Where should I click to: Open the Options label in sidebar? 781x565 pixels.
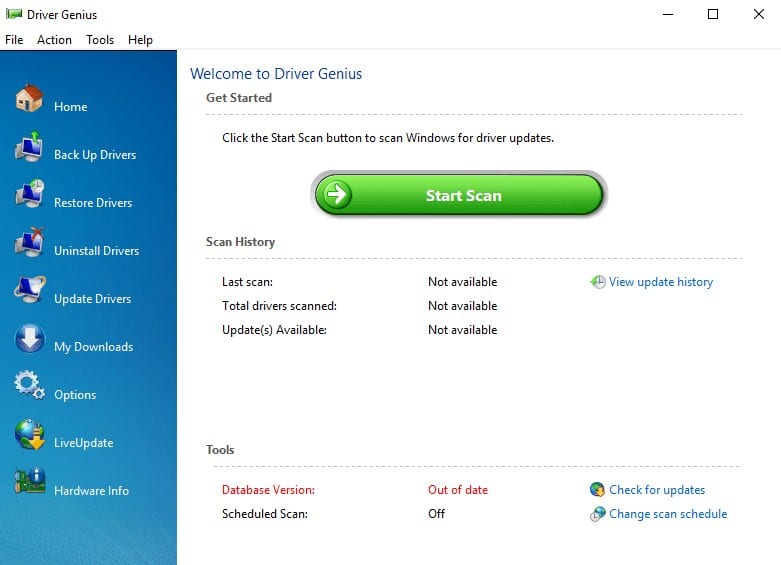pos(75,395)
